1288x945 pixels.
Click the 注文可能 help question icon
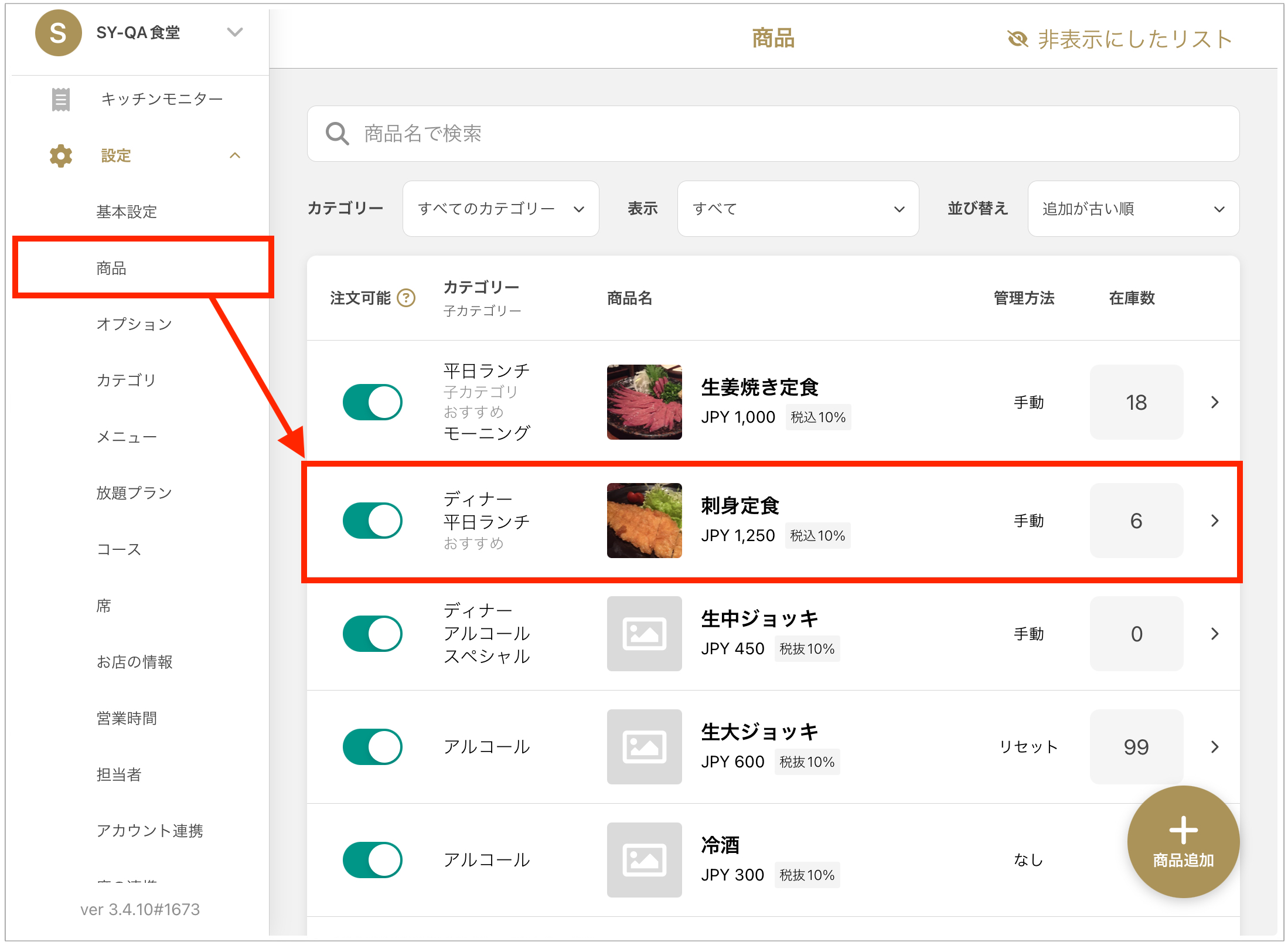tap(406, 298)
